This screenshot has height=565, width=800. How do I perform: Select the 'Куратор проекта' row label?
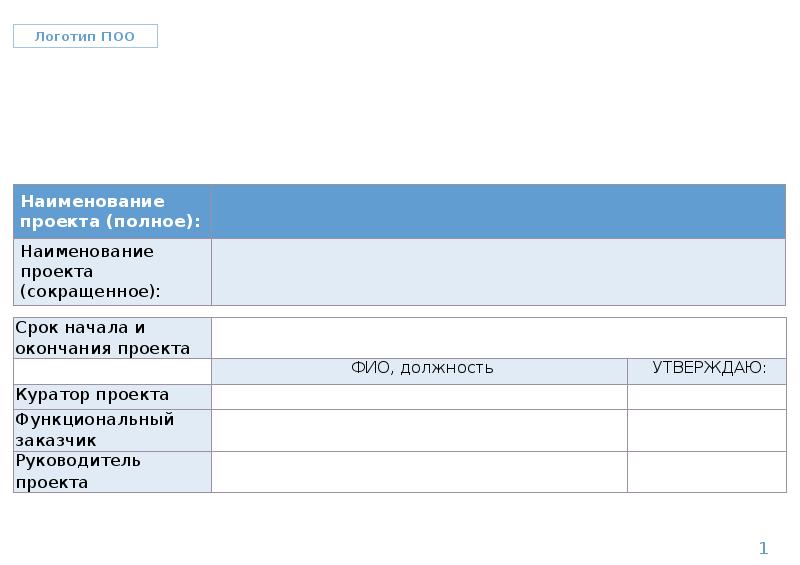(x=111, y=396)
